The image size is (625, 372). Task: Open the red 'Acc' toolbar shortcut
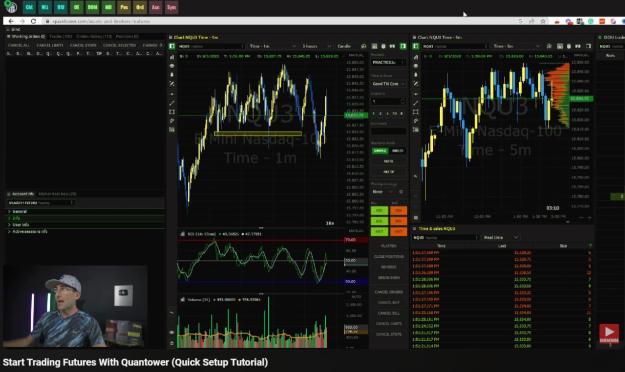click(155, 7)
